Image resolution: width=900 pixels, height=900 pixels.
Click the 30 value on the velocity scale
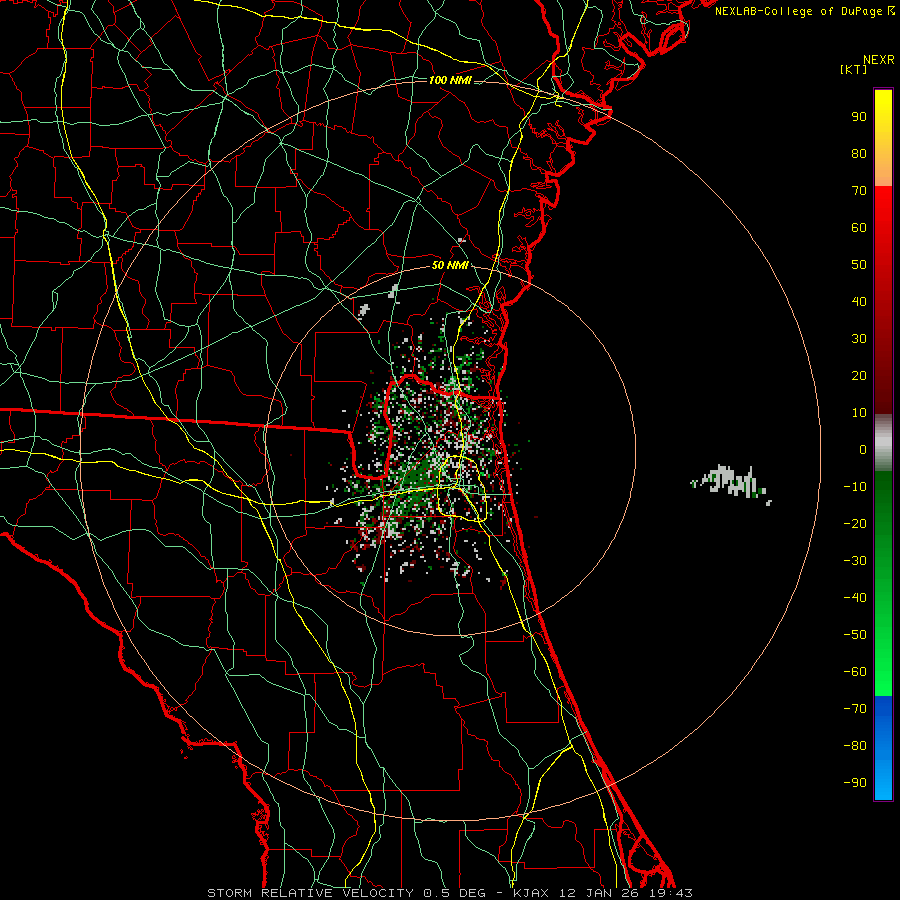(x=859, y=339)
